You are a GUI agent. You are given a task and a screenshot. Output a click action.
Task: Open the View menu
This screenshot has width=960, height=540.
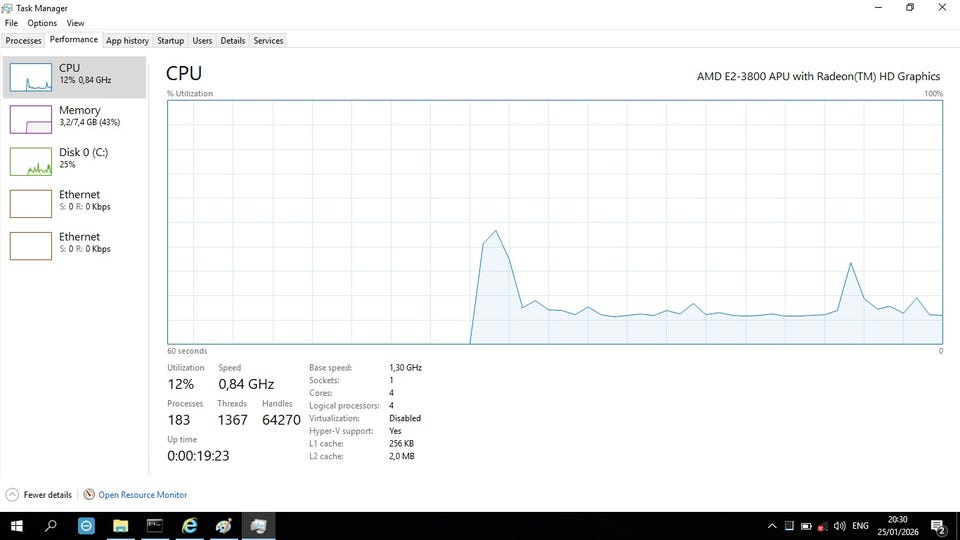pos(75,23)
